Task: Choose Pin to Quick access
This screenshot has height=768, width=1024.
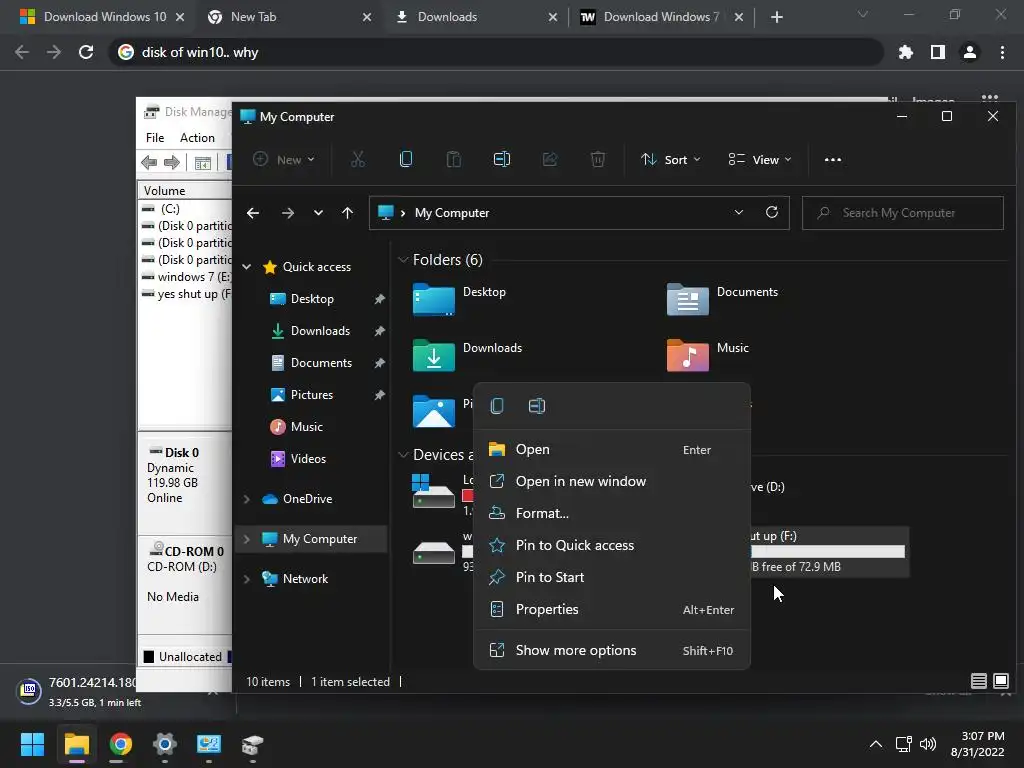Action: click(x=611, y=545)
